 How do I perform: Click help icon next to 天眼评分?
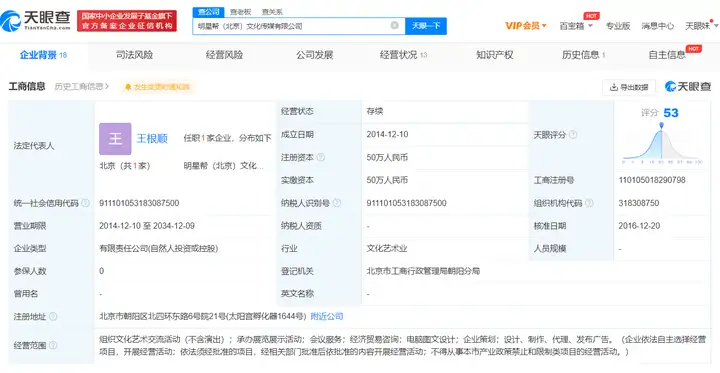pos(573,135)
